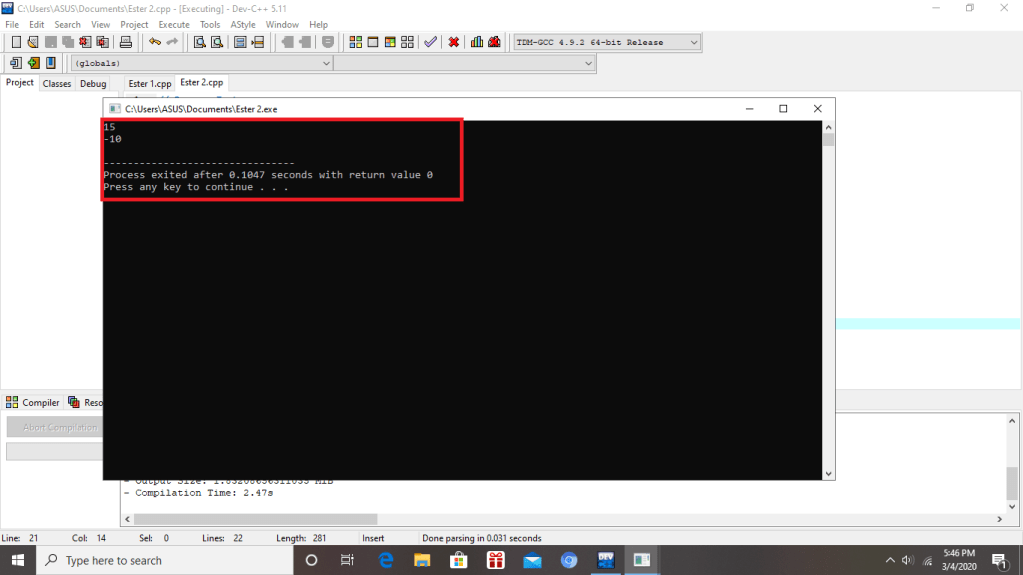Image resolution: width=1023 pixels, height=575 pixels.
Task: Expand the empty members dropdown beside (globals)
Action: coord(464,63)
